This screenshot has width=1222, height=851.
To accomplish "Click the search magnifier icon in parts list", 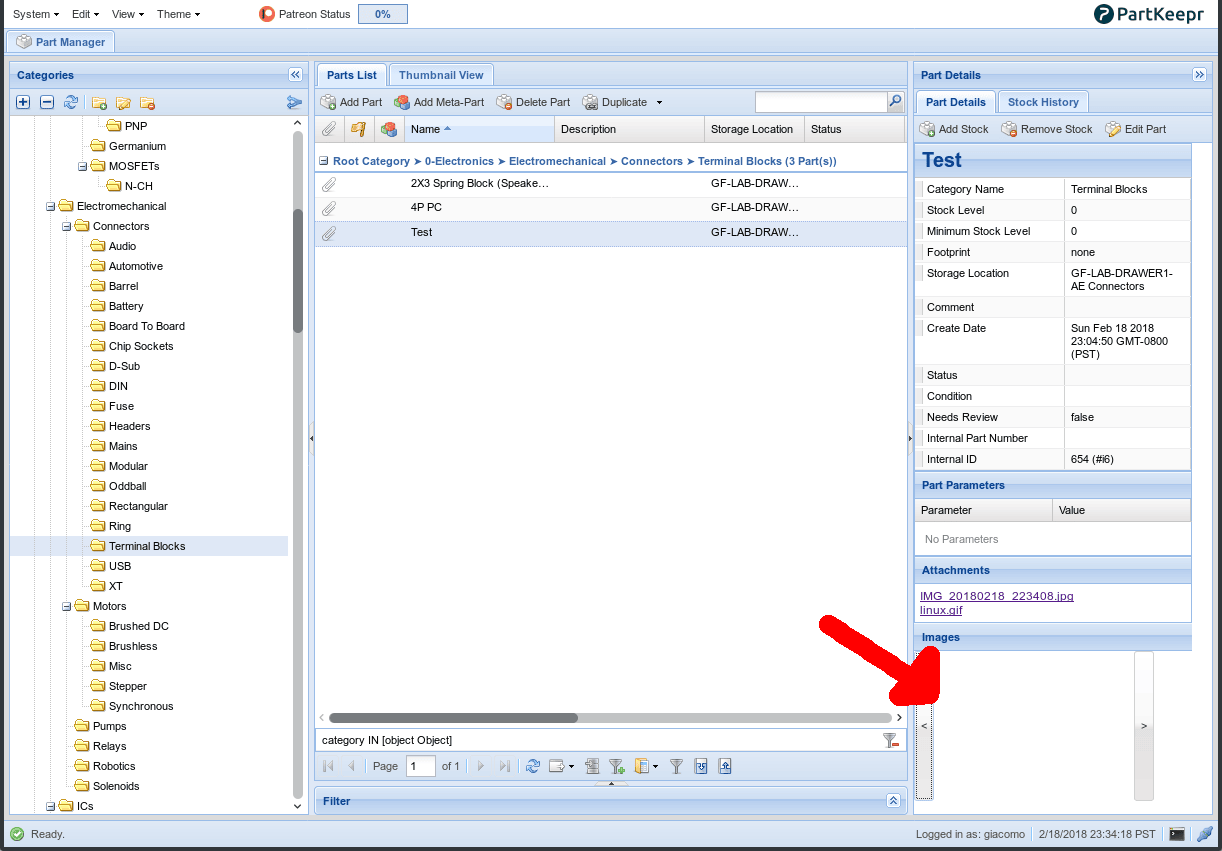I will (895, 102).
